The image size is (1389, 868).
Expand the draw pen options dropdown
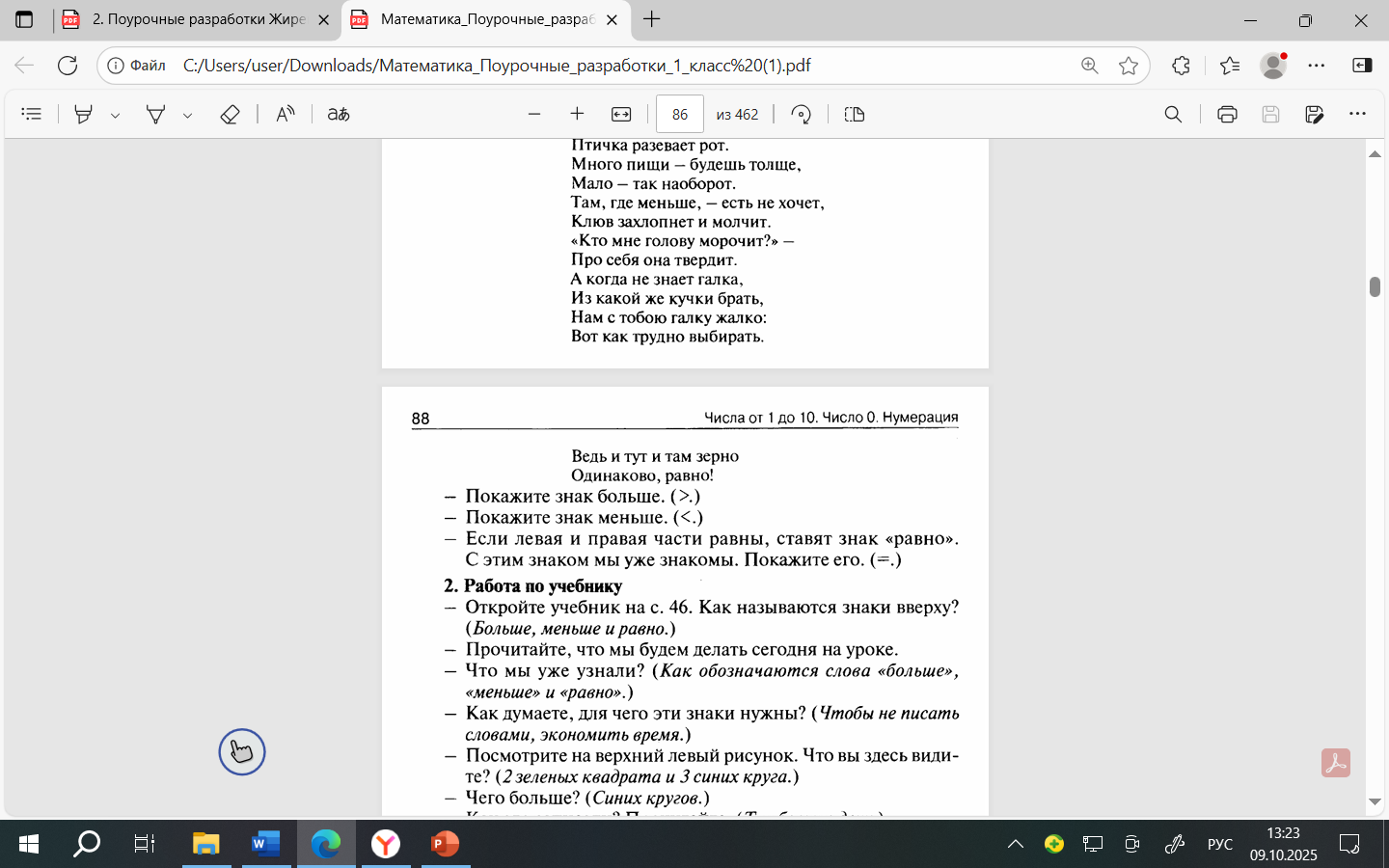click(187, 115)
